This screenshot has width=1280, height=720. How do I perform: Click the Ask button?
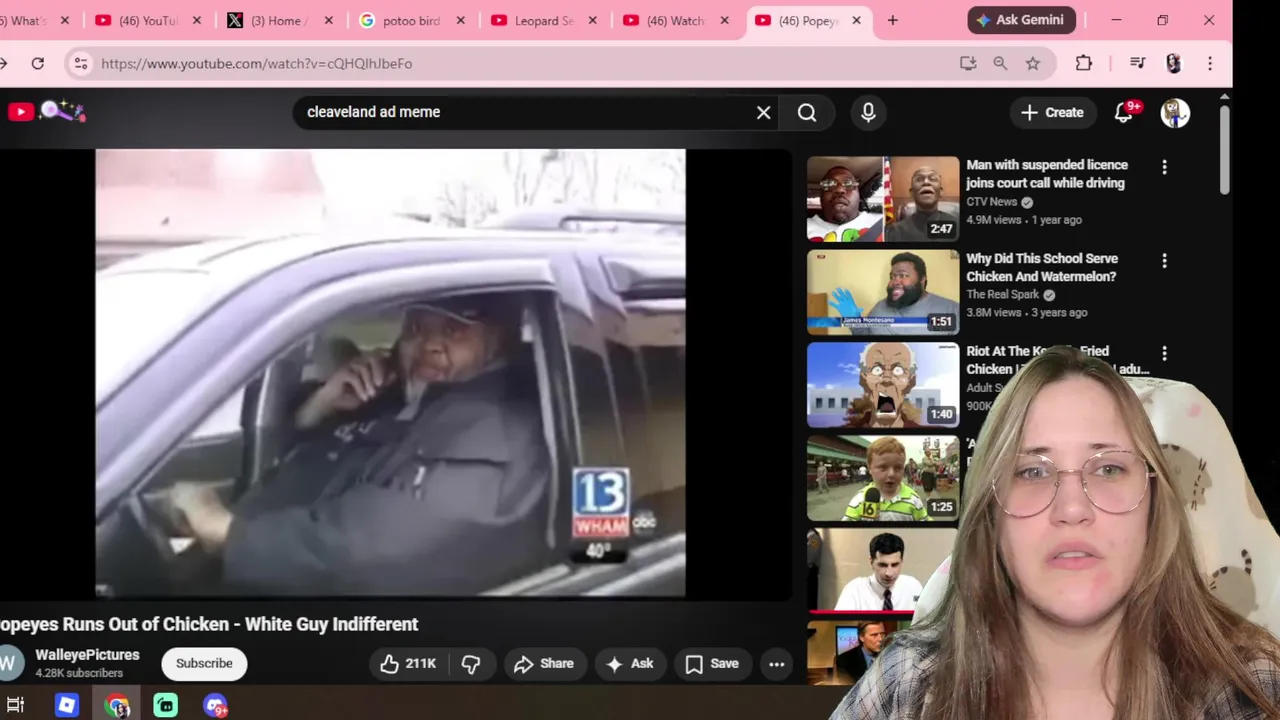[630, 663]
